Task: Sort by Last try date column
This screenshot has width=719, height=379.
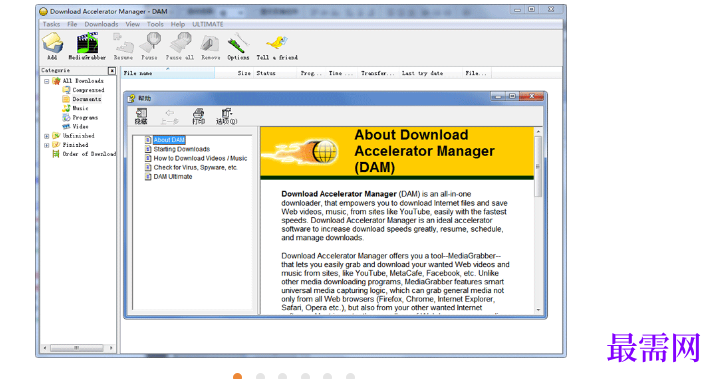Action: coord(430,73)
